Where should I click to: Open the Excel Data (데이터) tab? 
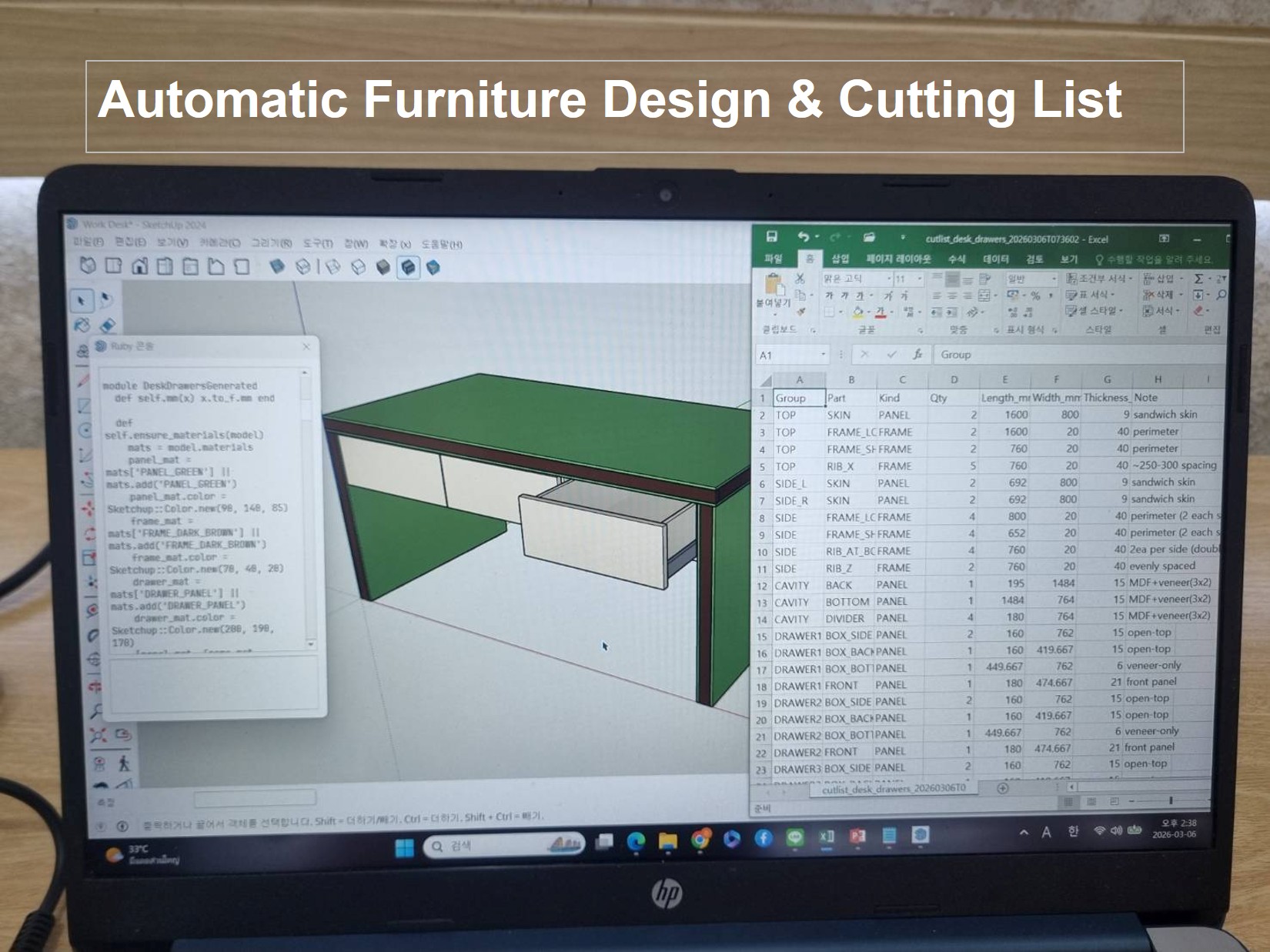point(995,259)
